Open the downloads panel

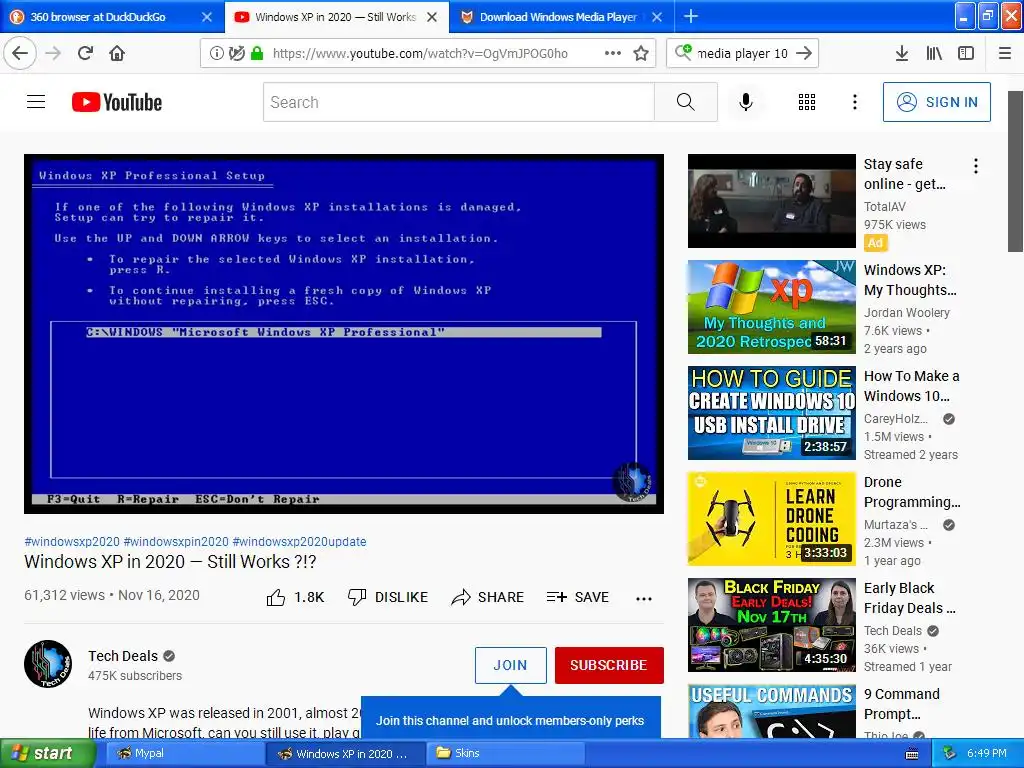(902, 54)
